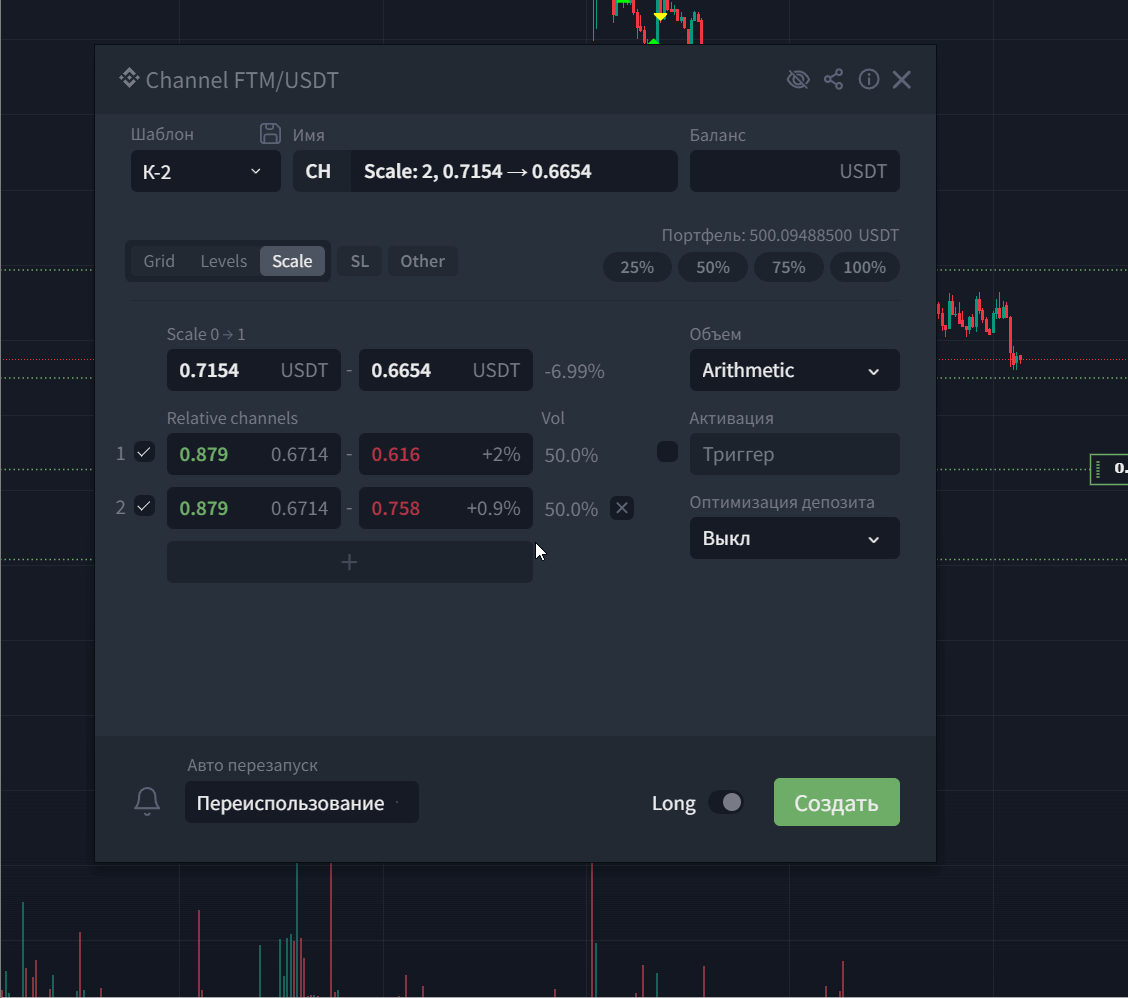Enable the Активация trigger checkbox
This screenshot has height=998, width=1128.
click(667, 452)
